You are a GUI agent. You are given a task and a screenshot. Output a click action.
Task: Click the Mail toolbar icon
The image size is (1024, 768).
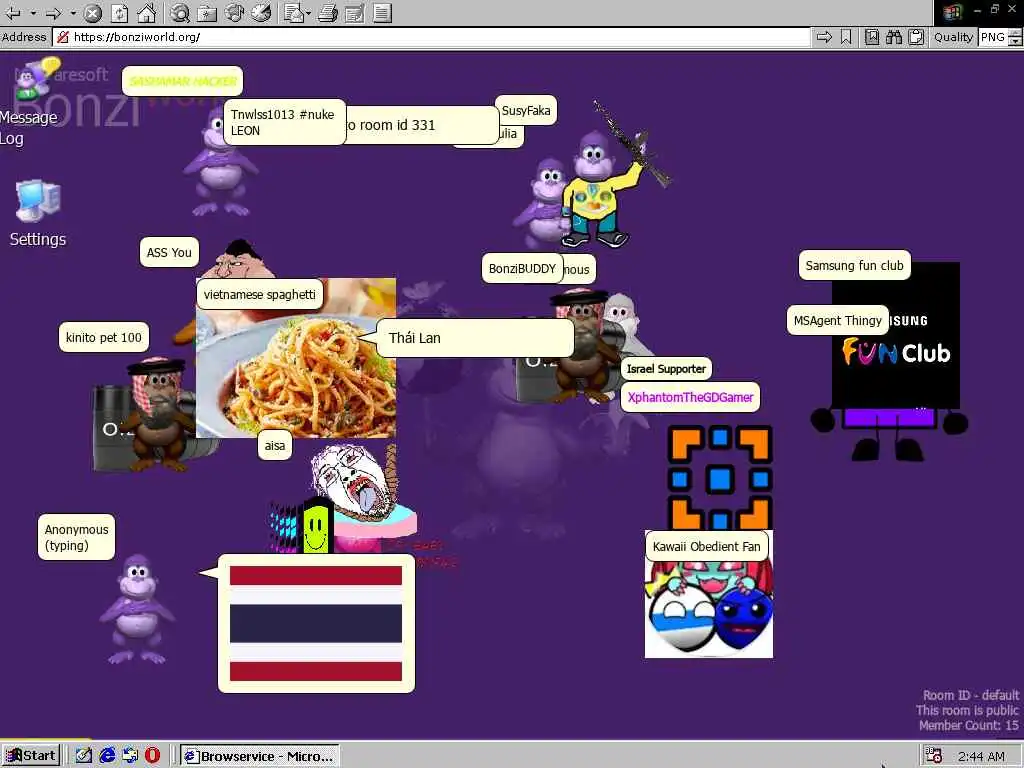click(x=293, y=12)
